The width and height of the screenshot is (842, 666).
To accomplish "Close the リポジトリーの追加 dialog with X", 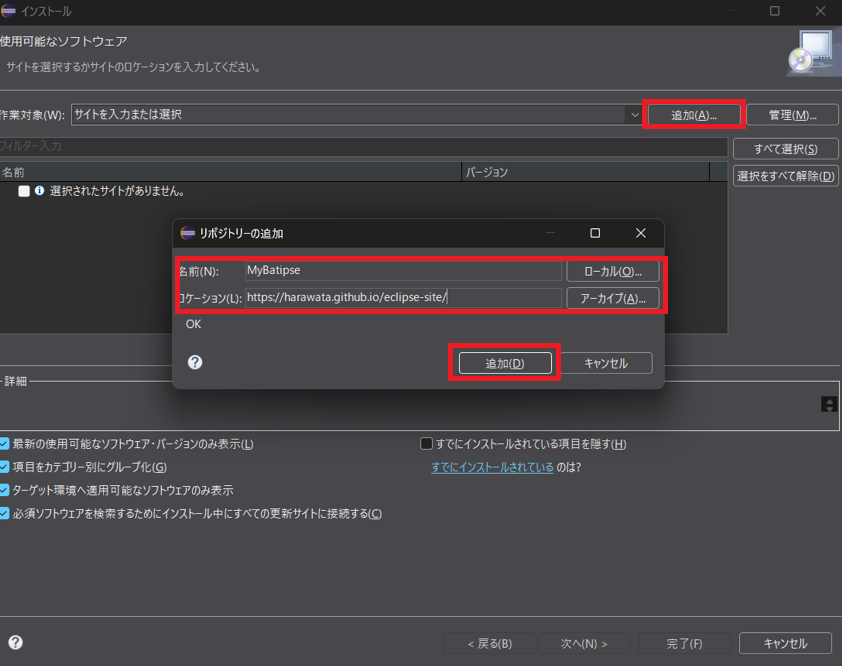I will tap(641, 233).
